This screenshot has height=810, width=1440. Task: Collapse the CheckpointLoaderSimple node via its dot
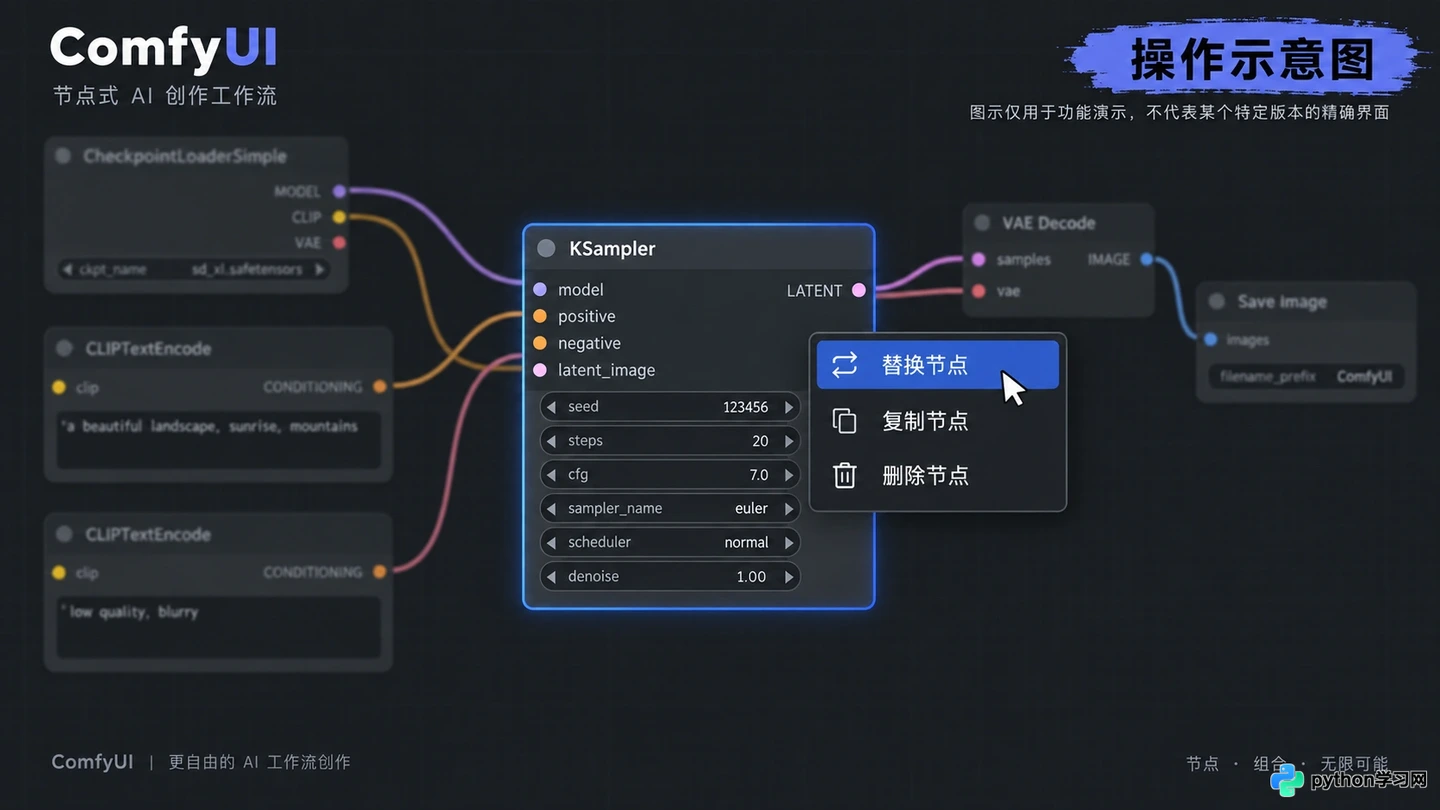point(63,156)
